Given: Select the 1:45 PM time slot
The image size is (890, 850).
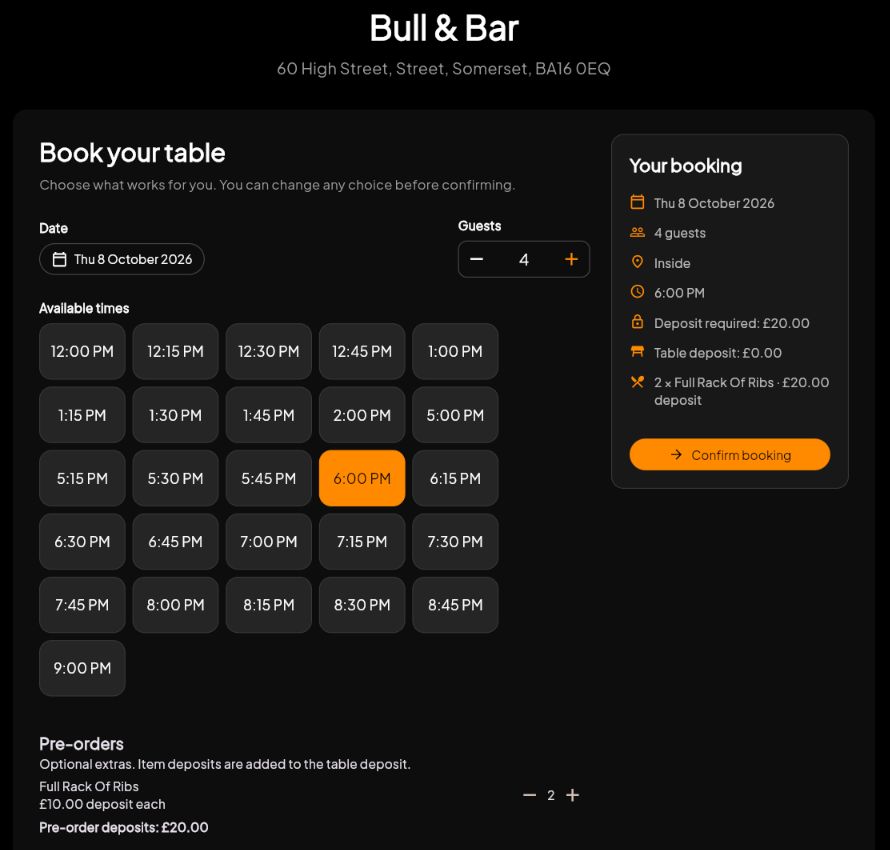Looking at the screenshot, I should coord(268,415).
